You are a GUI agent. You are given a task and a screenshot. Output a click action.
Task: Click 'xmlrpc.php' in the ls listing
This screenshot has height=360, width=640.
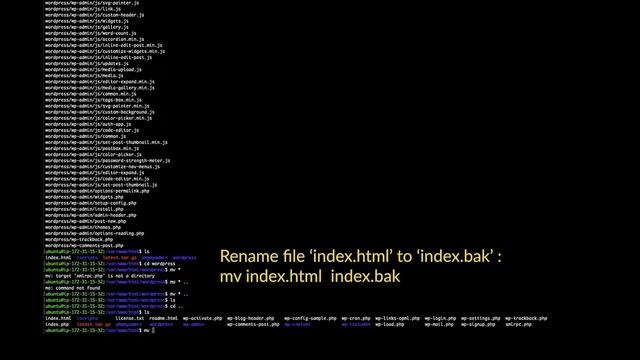point(518,324)
